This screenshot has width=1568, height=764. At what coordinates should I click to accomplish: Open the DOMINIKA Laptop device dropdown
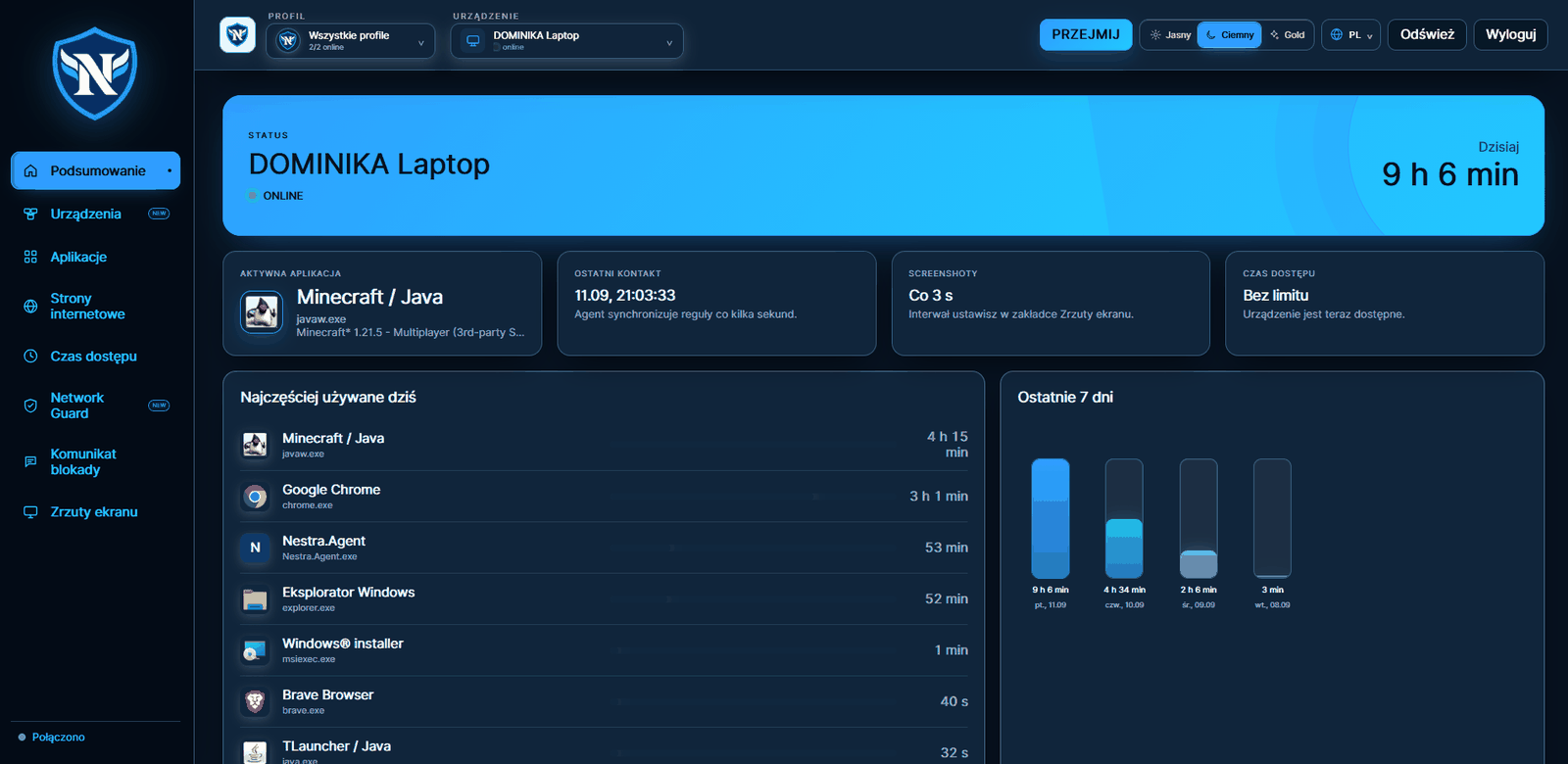click(566, 41)
